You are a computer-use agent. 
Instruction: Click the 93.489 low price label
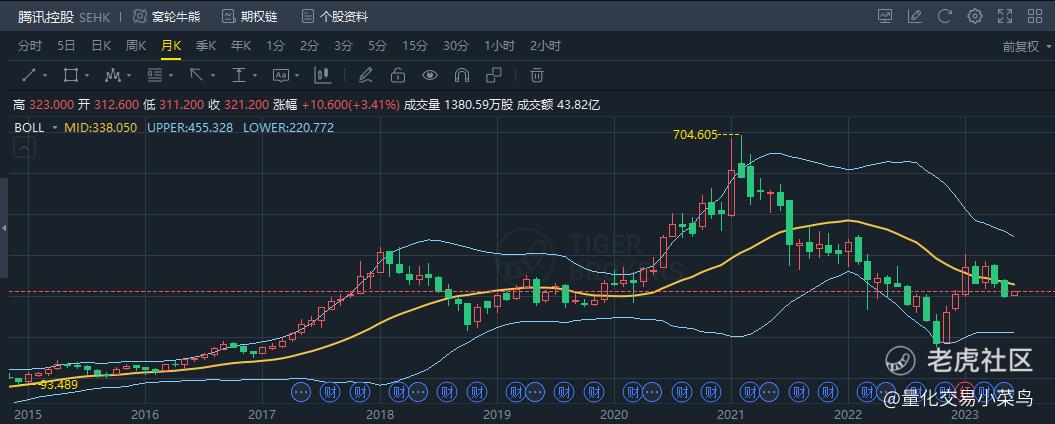coord(59,384)
